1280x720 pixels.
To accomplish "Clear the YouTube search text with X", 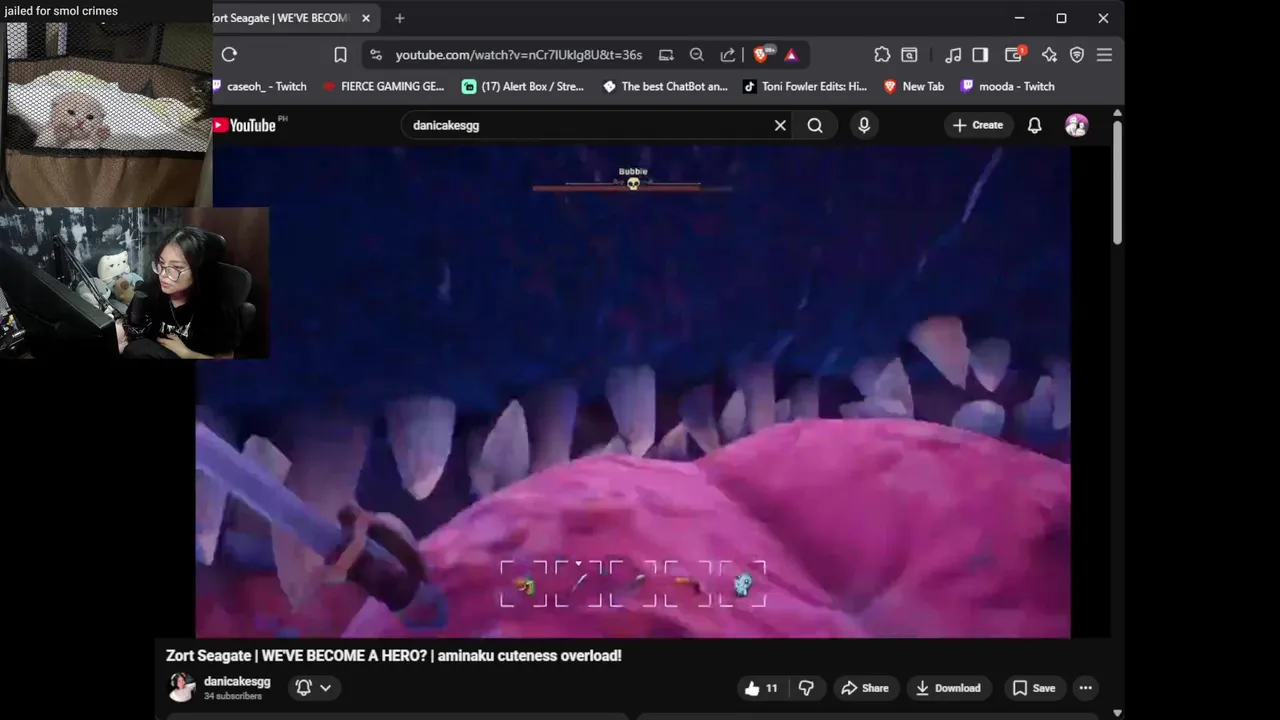I will [780, 125].
